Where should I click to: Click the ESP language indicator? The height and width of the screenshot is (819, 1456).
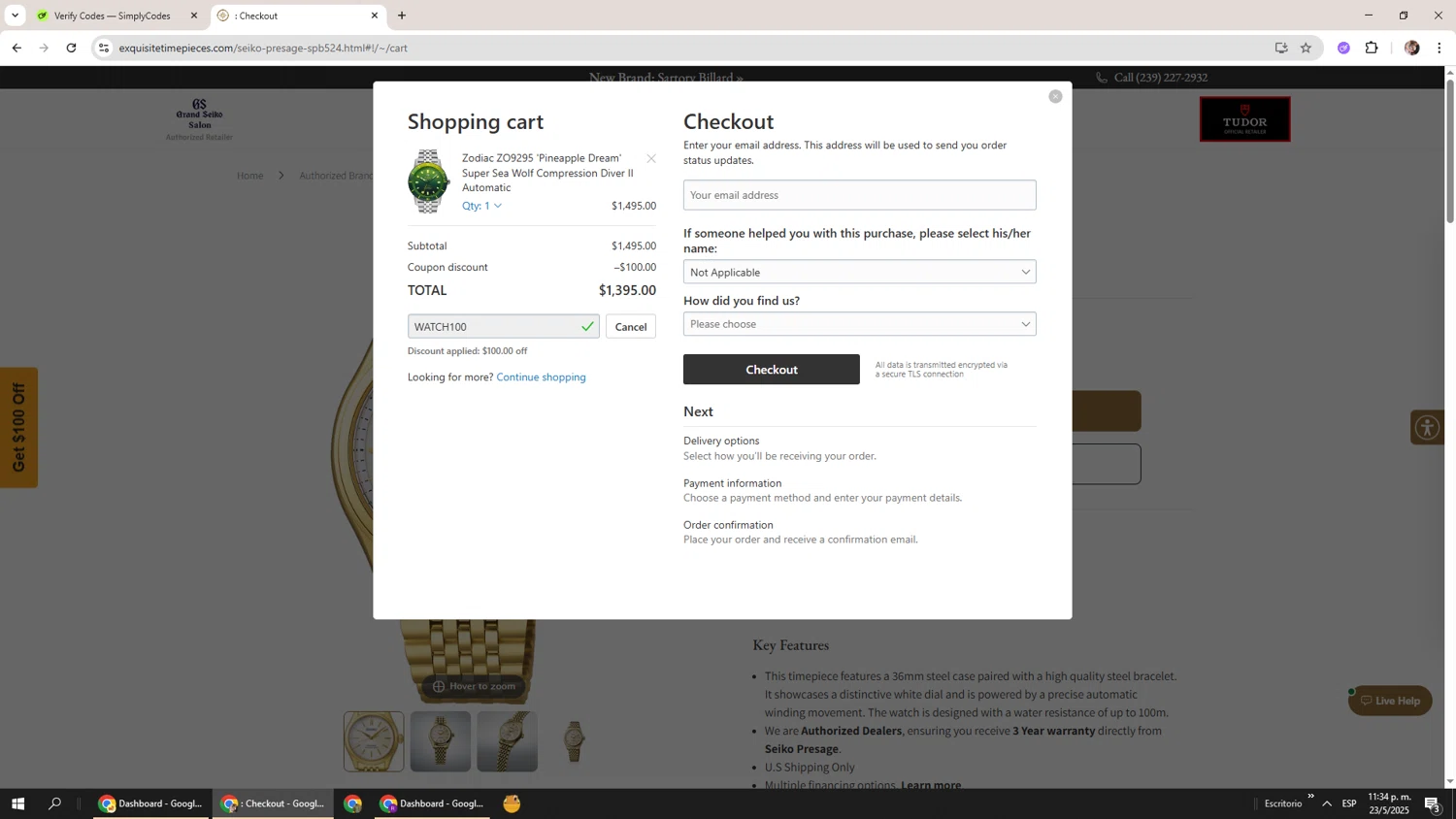point(1349,803)
